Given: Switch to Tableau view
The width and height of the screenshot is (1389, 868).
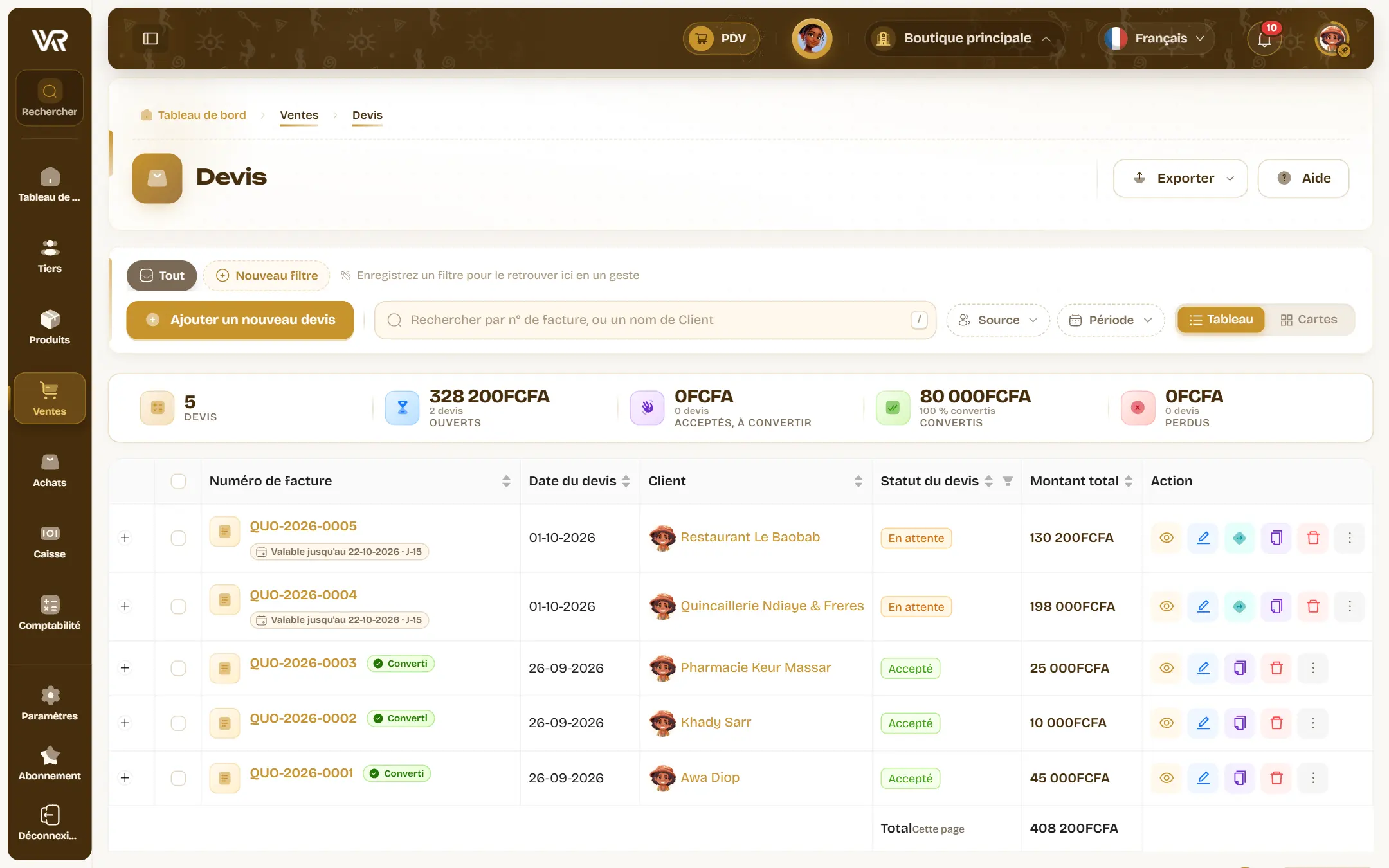Looking at the screenshot, I should point(1221,320).
